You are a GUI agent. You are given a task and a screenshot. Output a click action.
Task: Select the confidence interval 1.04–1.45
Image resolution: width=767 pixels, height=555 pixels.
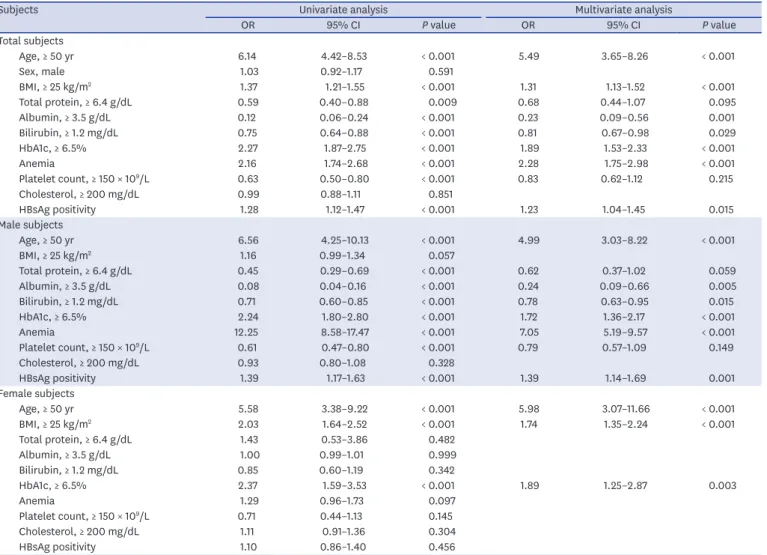[x=624, y=210]
